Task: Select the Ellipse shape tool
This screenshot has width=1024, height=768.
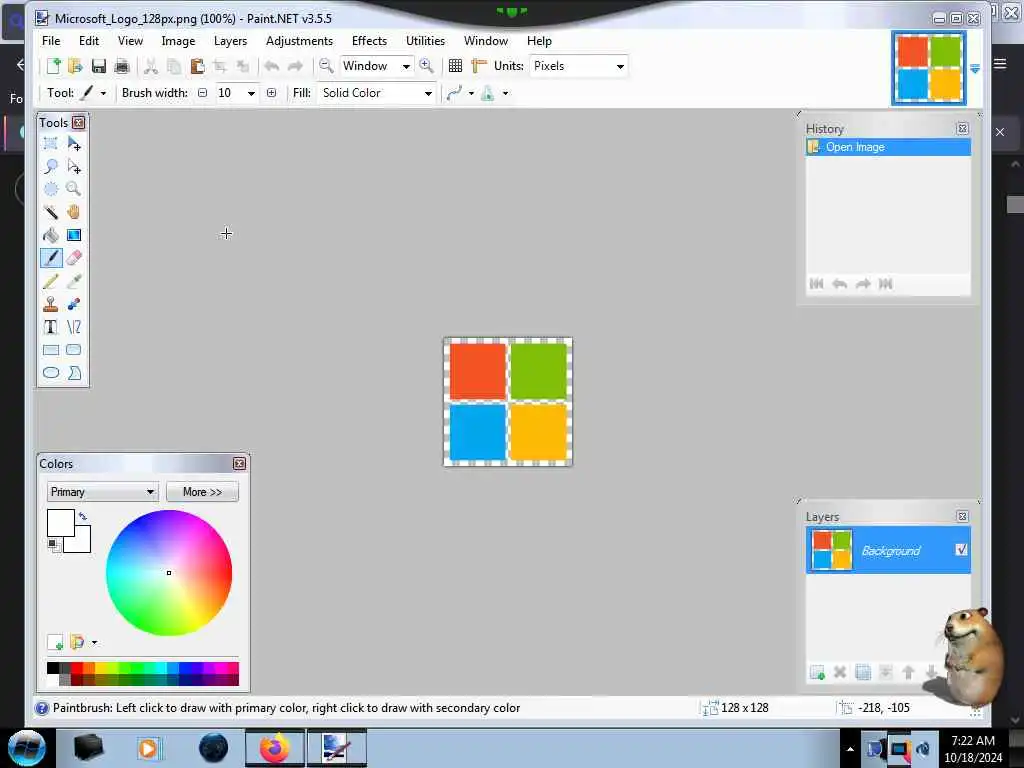Action: point(51,373)
